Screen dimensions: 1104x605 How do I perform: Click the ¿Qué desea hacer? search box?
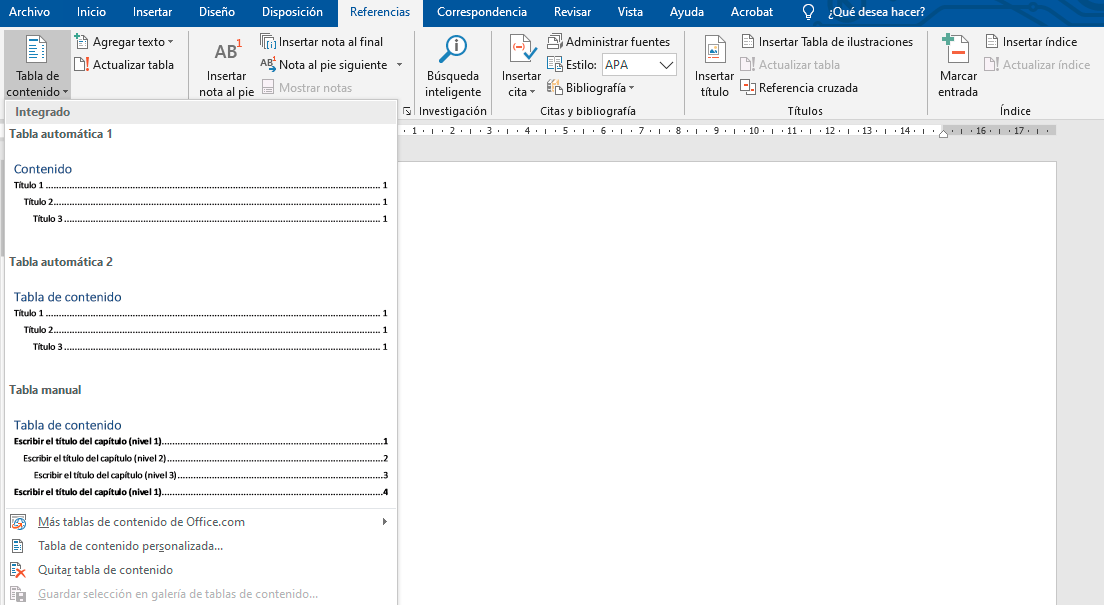click(x=876, y=12)
